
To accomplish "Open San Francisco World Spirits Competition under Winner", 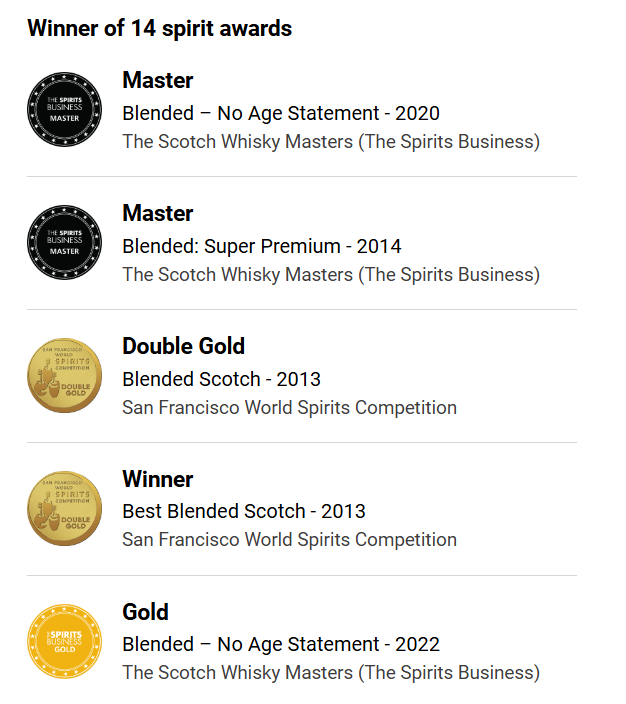I will pos(290,540).
